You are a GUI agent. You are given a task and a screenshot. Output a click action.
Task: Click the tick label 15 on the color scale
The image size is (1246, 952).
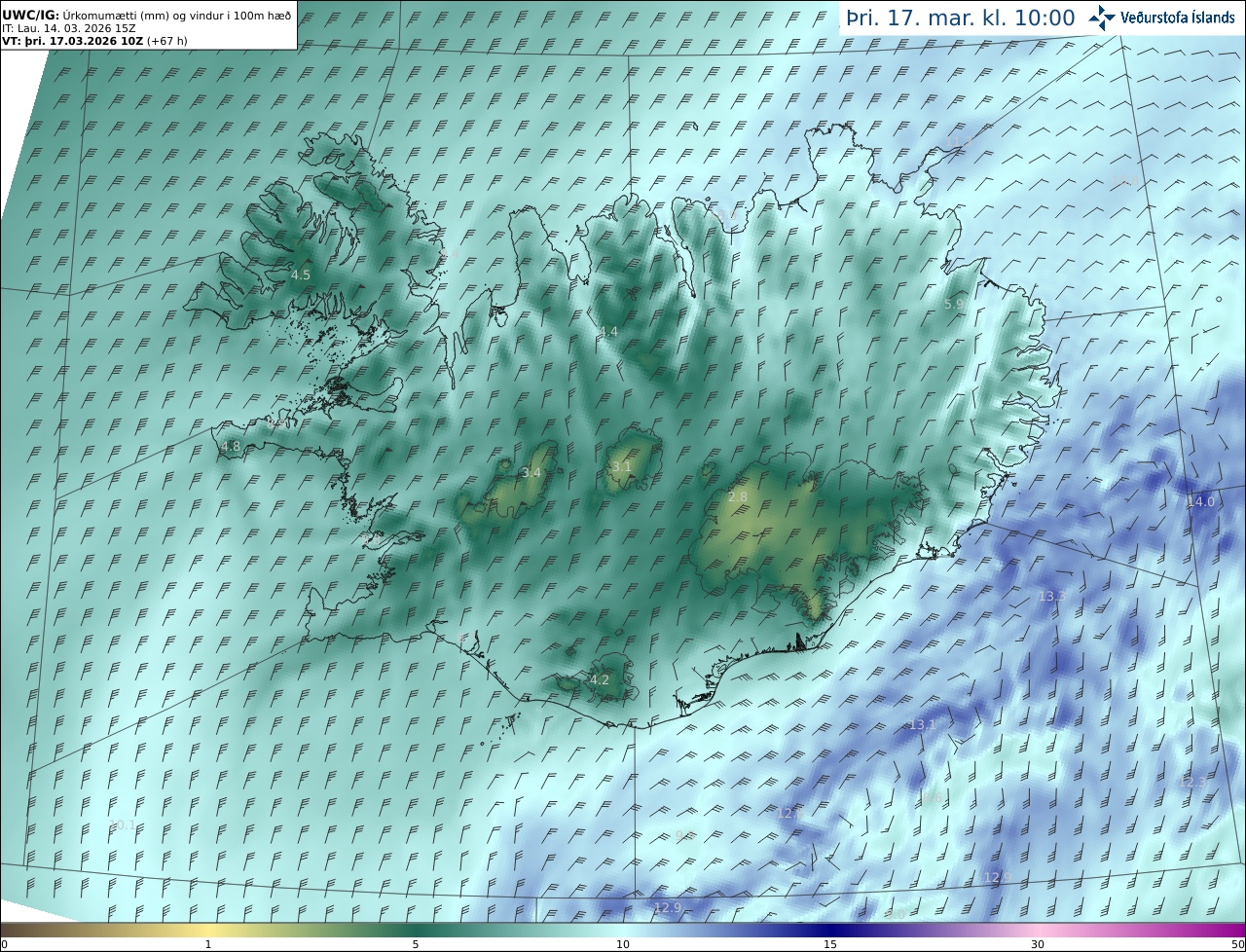[x=830, y=944]
